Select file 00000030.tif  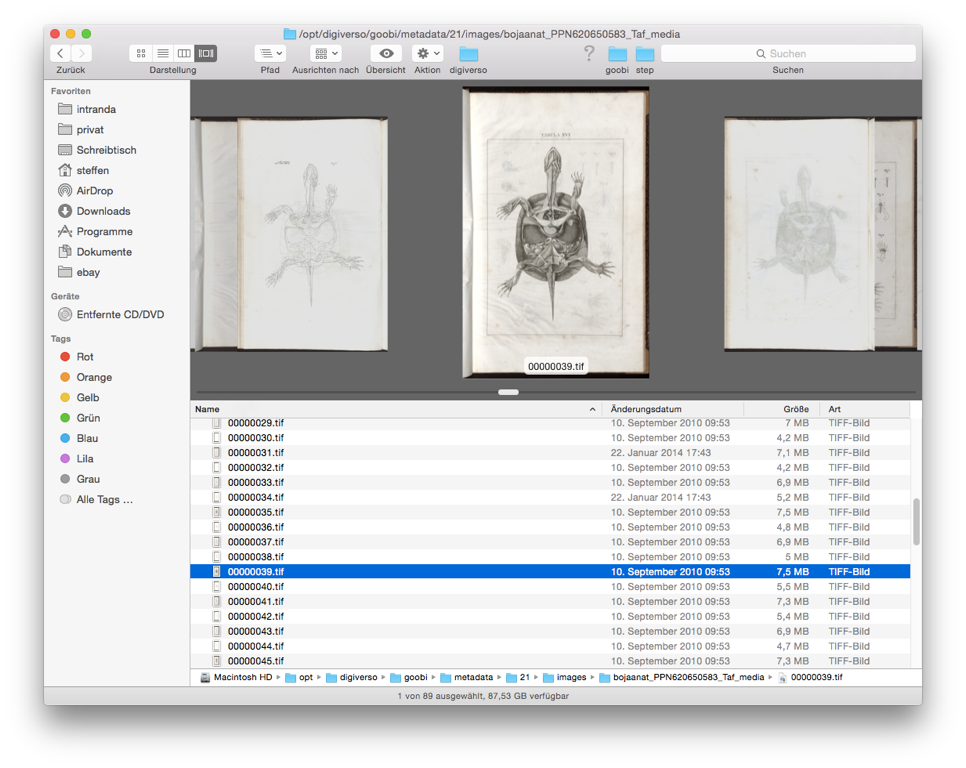coord(550,438)
